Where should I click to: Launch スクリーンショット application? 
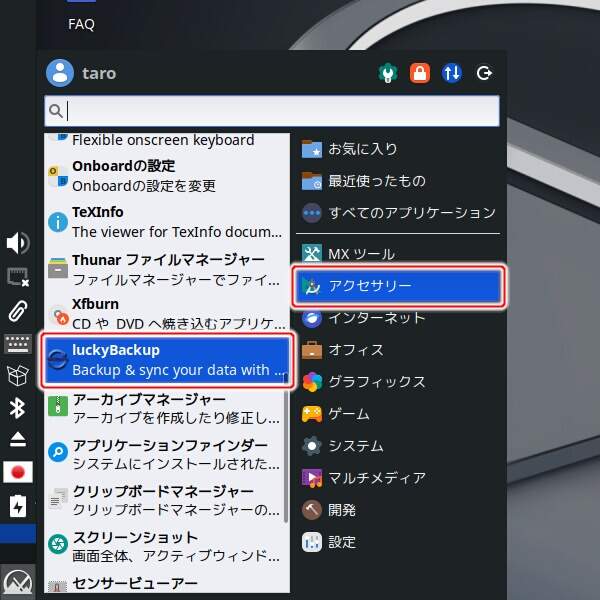(167, 545)
